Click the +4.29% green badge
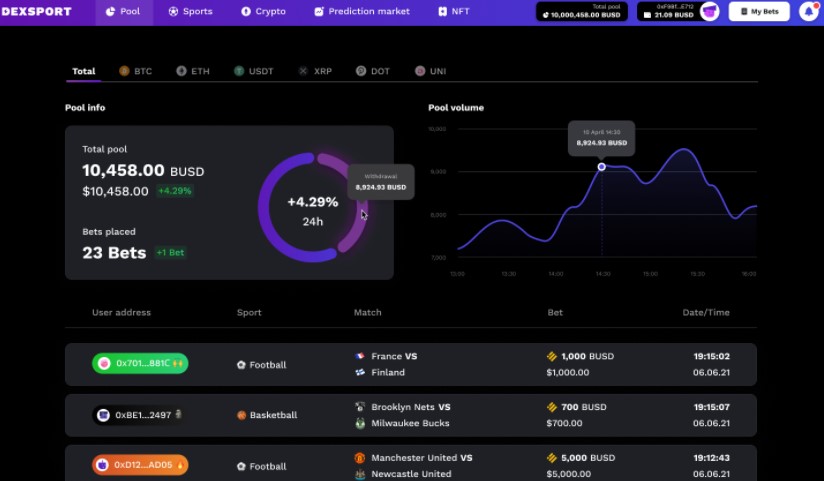Image resolution: width=824 pixels, height=481 pixels. pos(175,191)
